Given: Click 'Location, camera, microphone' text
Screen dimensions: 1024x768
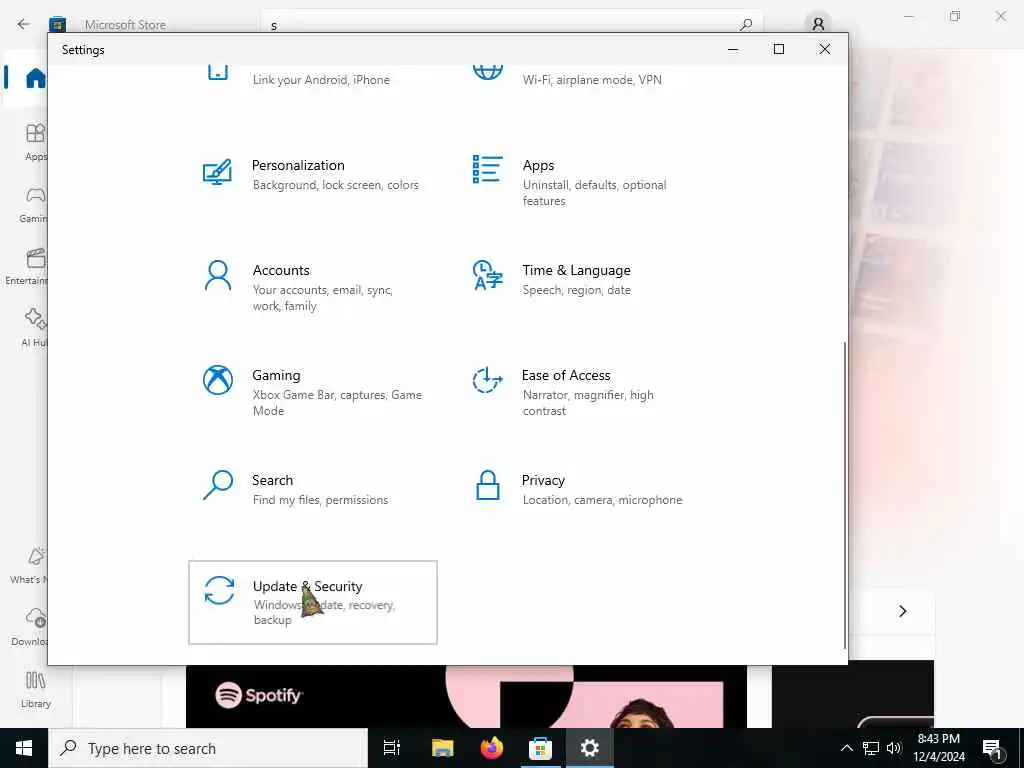Looking at the screenshot, I should [x=602, y=500].
